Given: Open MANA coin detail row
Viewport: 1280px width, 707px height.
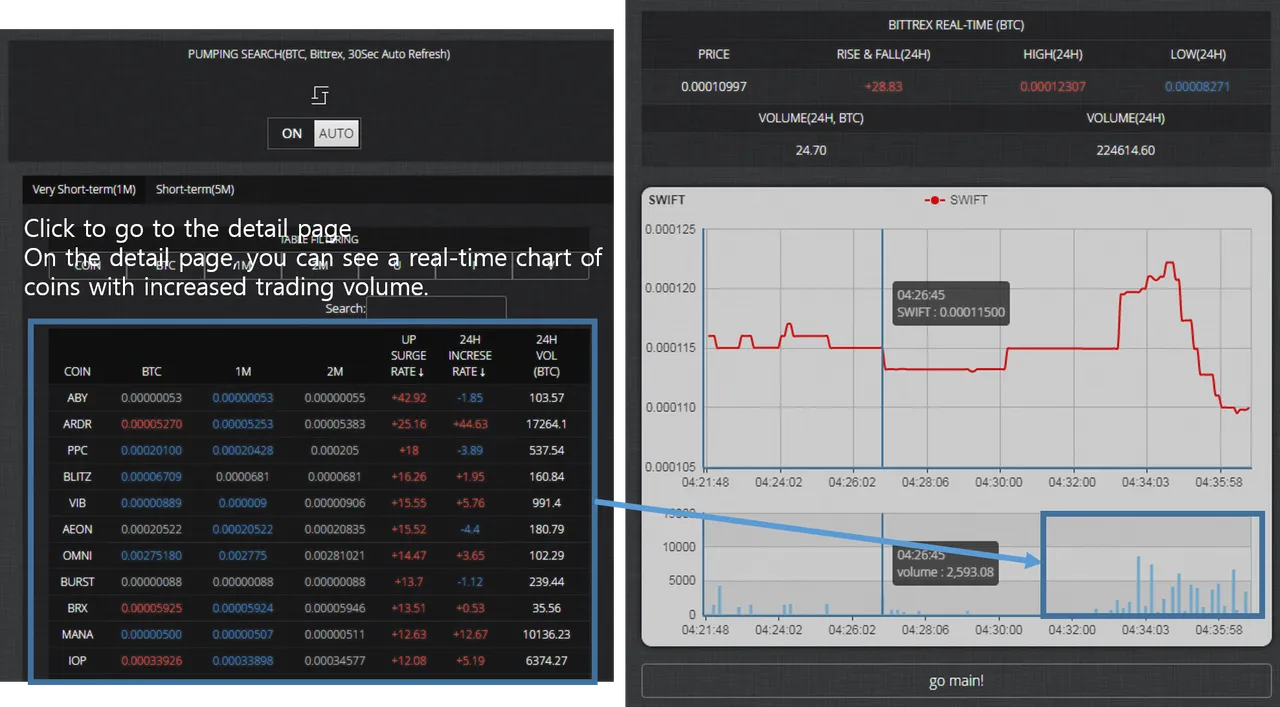Looking at the screenshot, I should 318,634.
